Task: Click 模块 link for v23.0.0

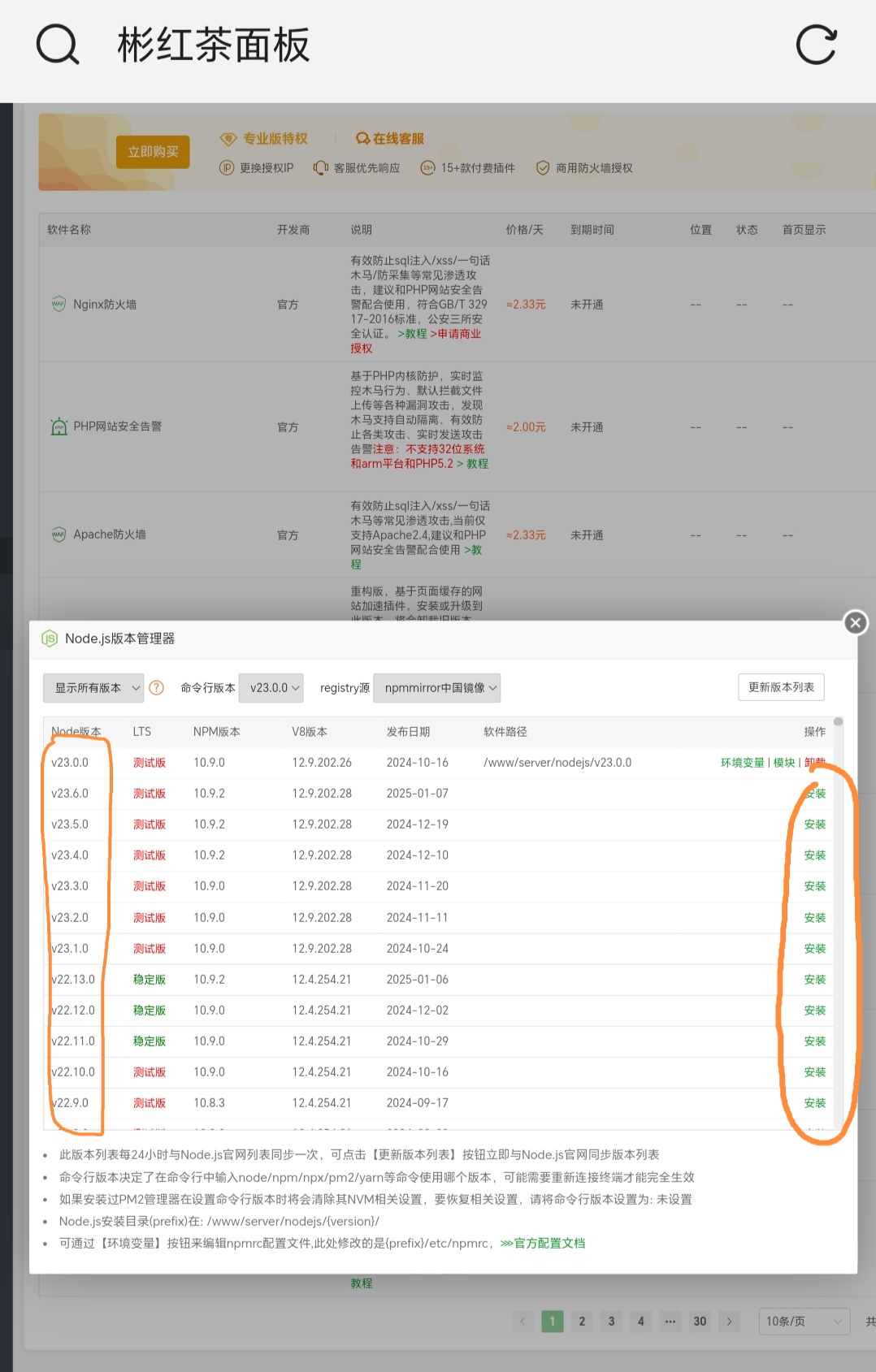Action: pos(783,763)
